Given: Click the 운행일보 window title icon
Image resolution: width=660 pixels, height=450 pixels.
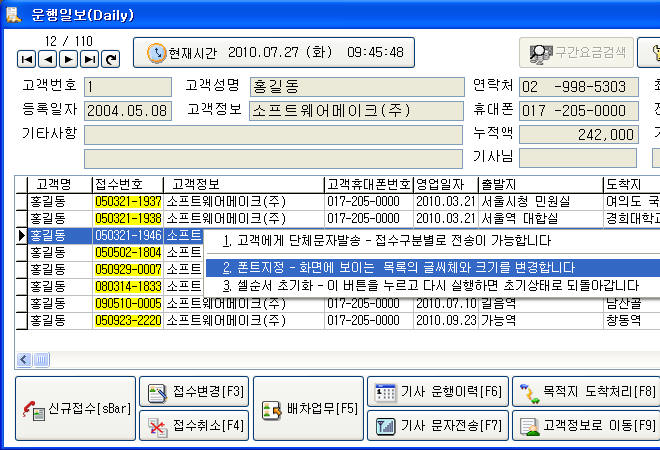Looking at the screenshot, I should pyautogui.click(x=13, y=14).
